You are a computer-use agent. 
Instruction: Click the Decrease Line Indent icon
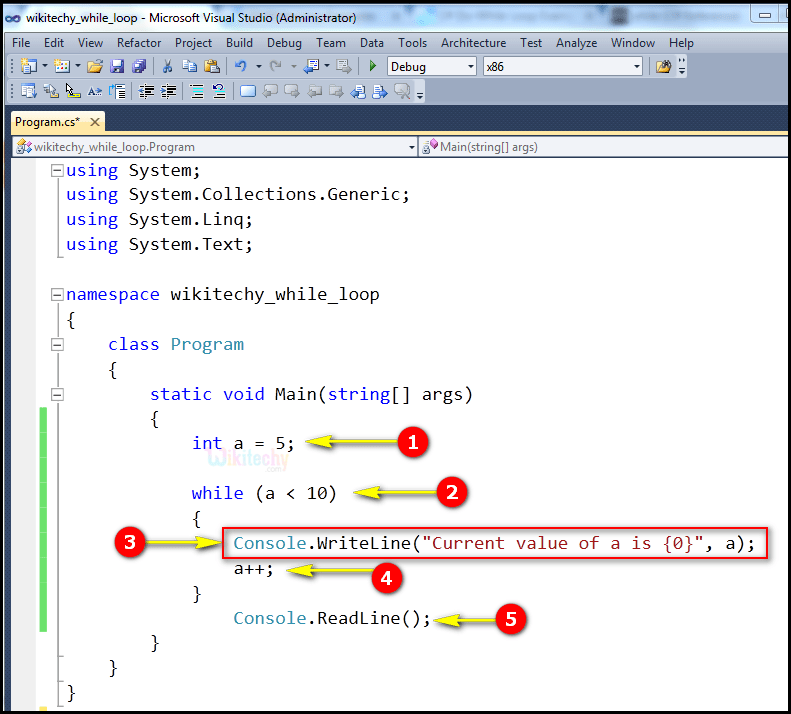pyautogui.click(x=146, y=91)
